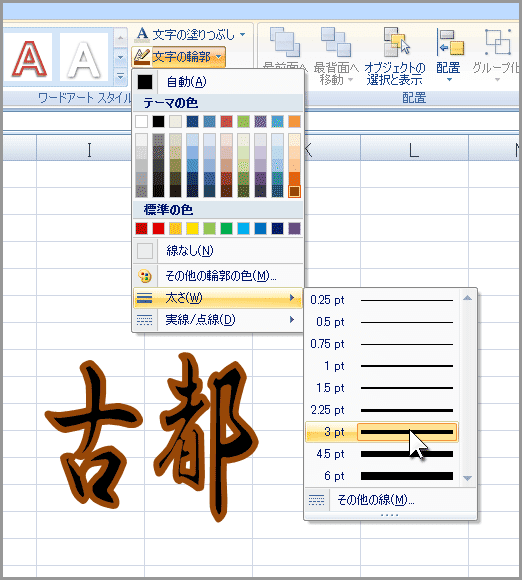Image resolution: width=522 pixels, height=580 pixels.
Task: Click the color palette icon for more outline colors
Action: (x=145, y=276)
